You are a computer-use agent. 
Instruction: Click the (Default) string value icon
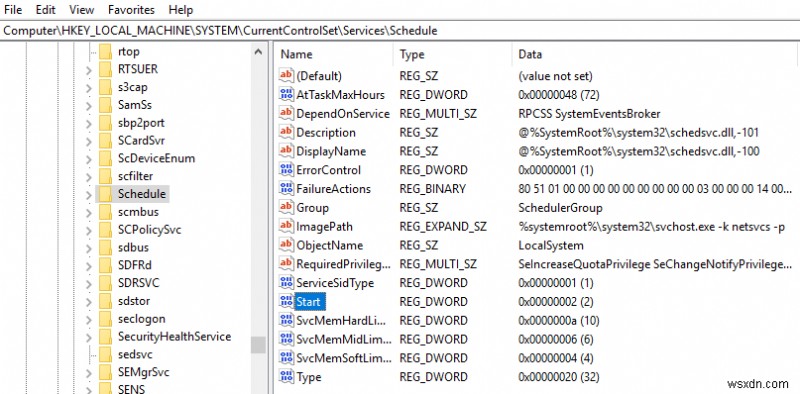click(x=286, y=76)
